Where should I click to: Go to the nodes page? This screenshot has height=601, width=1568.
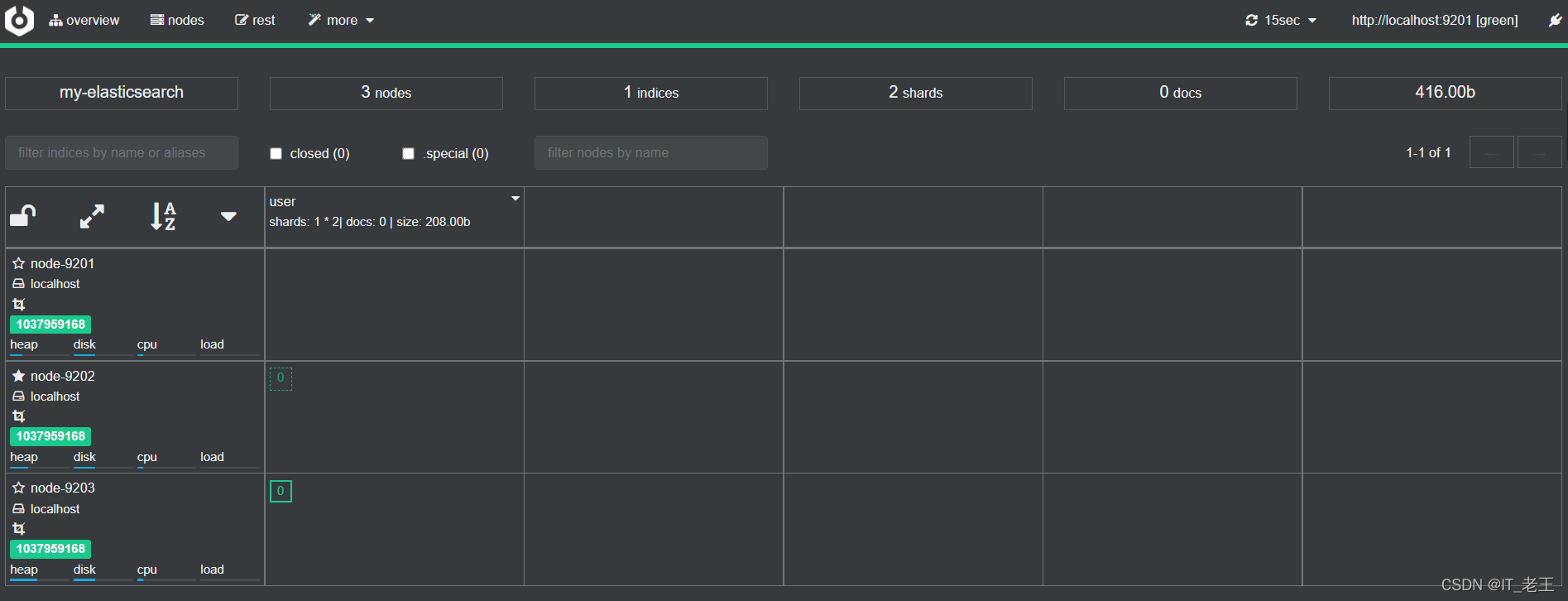pos(177,20)
